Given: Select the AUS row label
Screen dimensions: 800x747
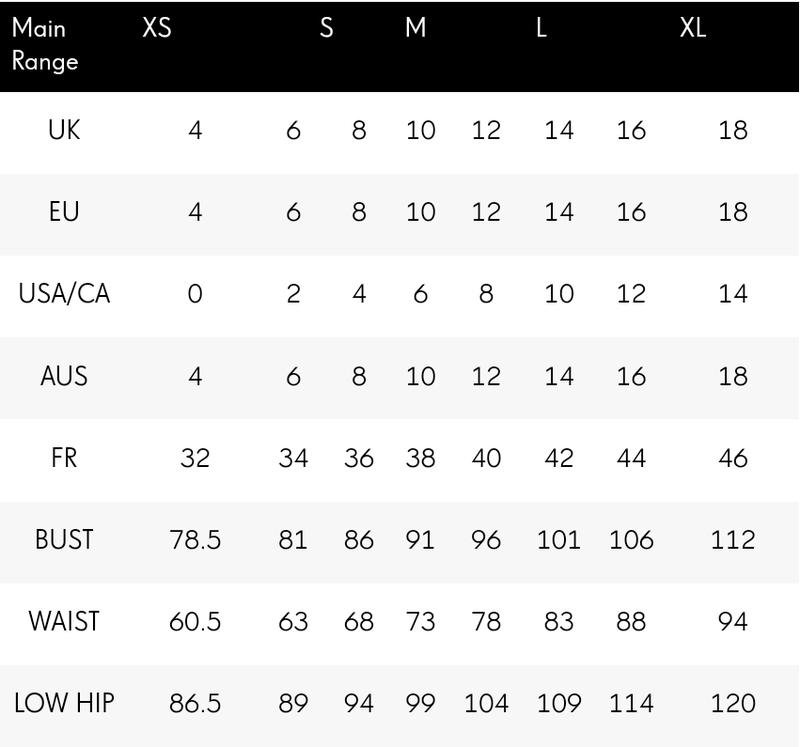Looking at the screenshot, I should click(x=64, y=376).
